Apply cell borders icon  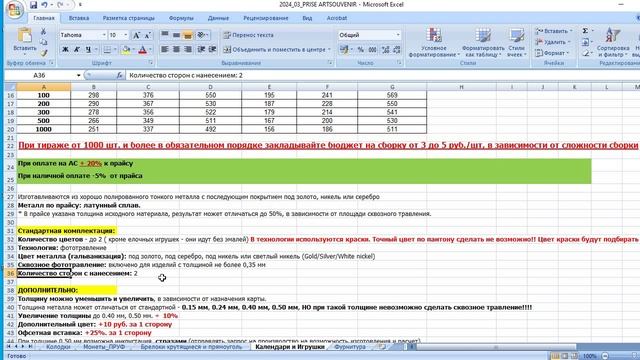[107, 50]
